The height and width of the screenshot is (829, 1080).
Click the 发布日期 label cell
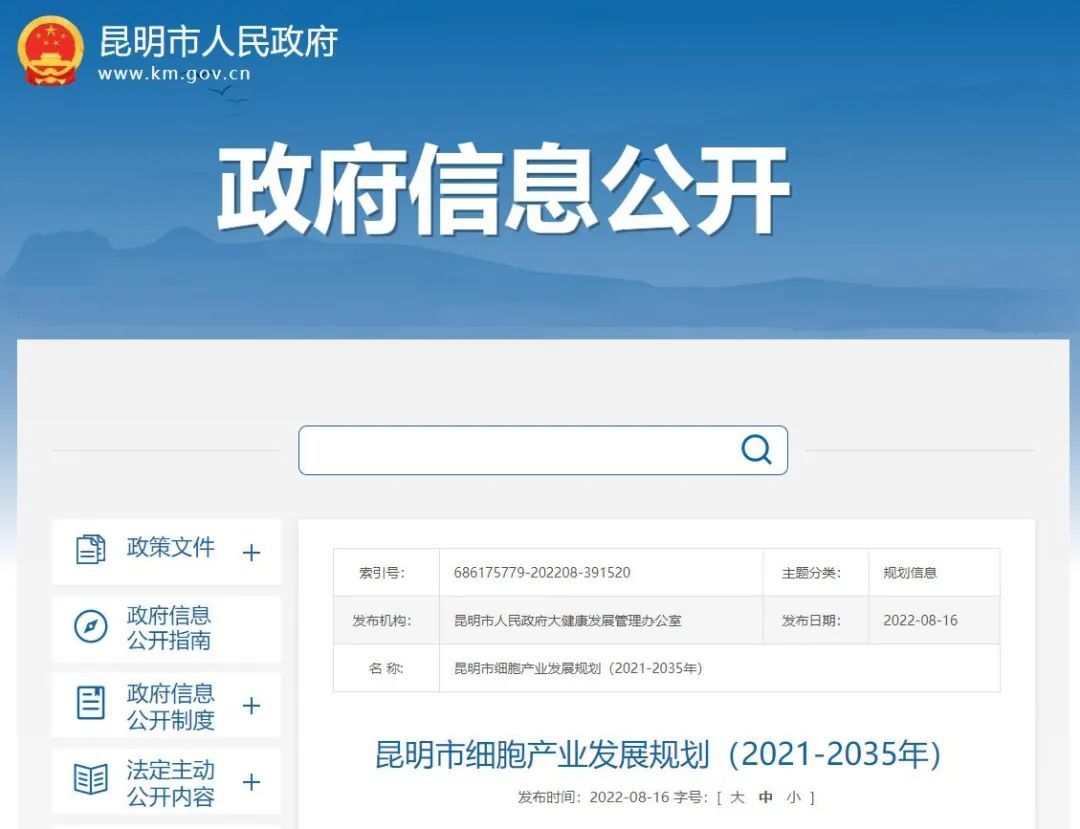(x=816, y=620)
